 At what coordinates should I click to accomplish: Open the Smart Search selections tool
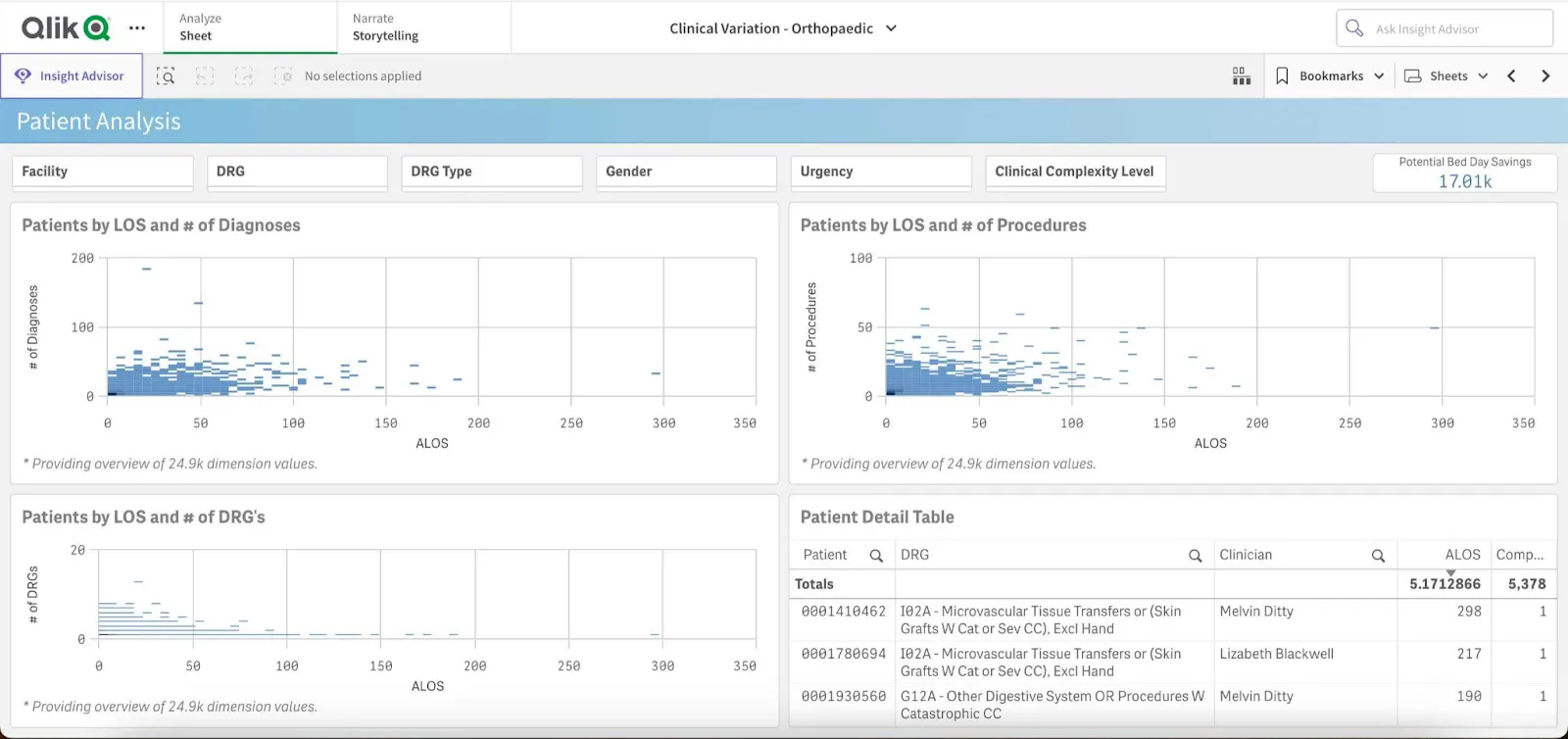pyautogui.click(x=166, y=75)
